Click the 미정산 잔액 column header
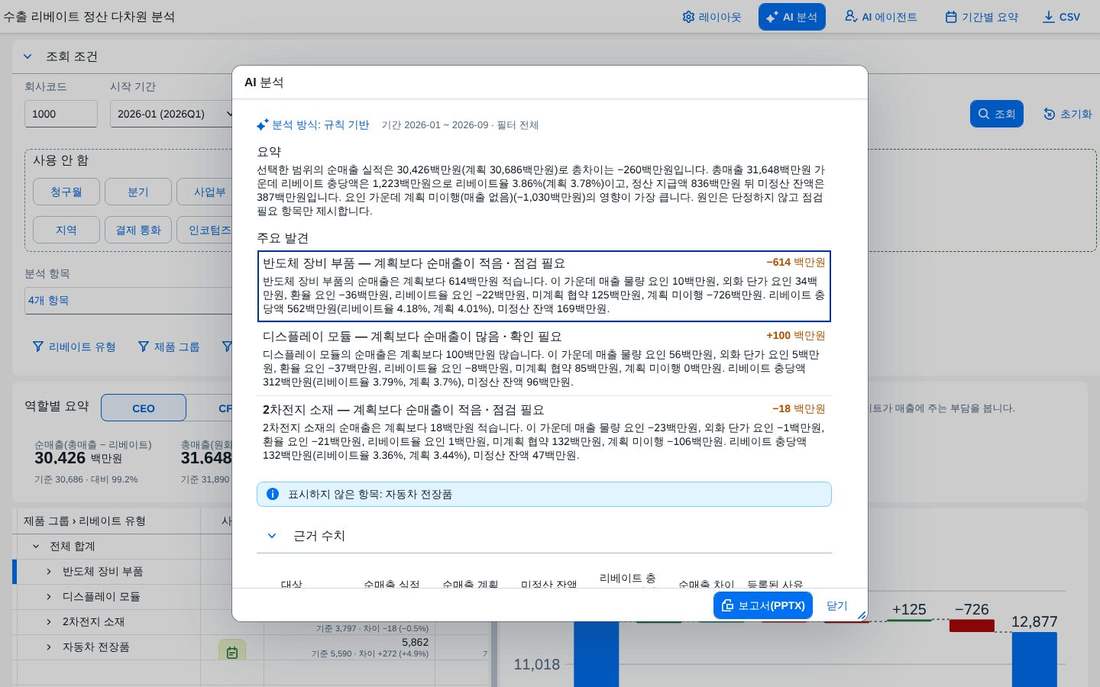 tap(549, 583)
